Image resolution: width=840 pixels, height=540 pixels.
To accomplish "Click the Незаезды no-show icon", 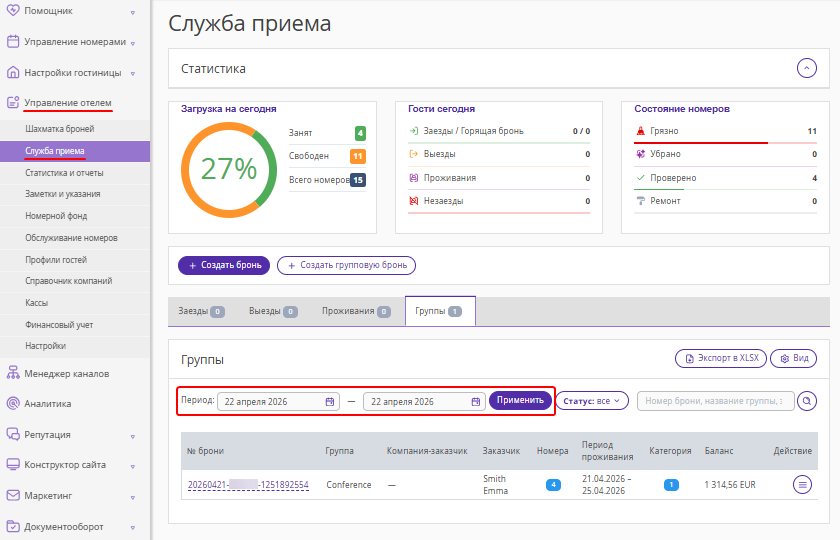I will [414, 201].
